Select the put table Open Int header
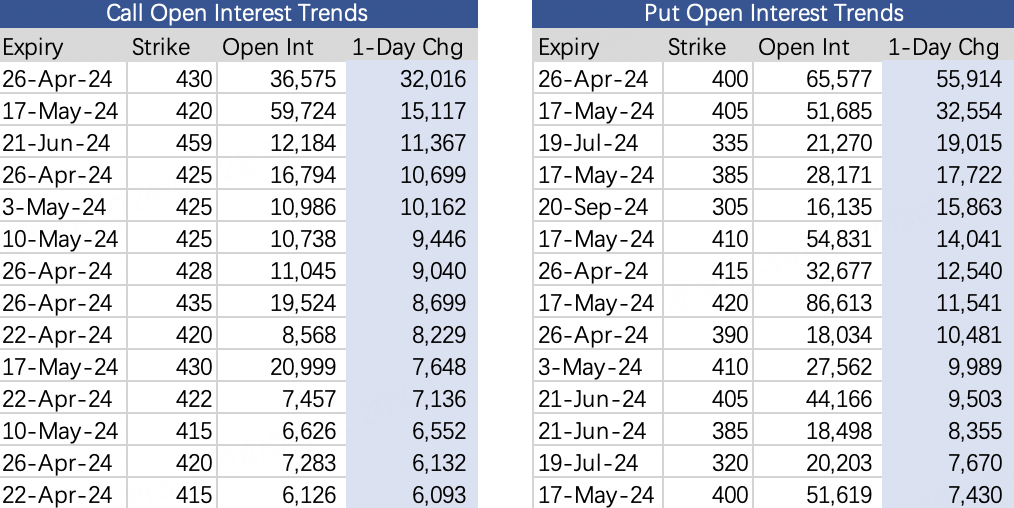The image size is (1014, 508). (x=804, y=47)
